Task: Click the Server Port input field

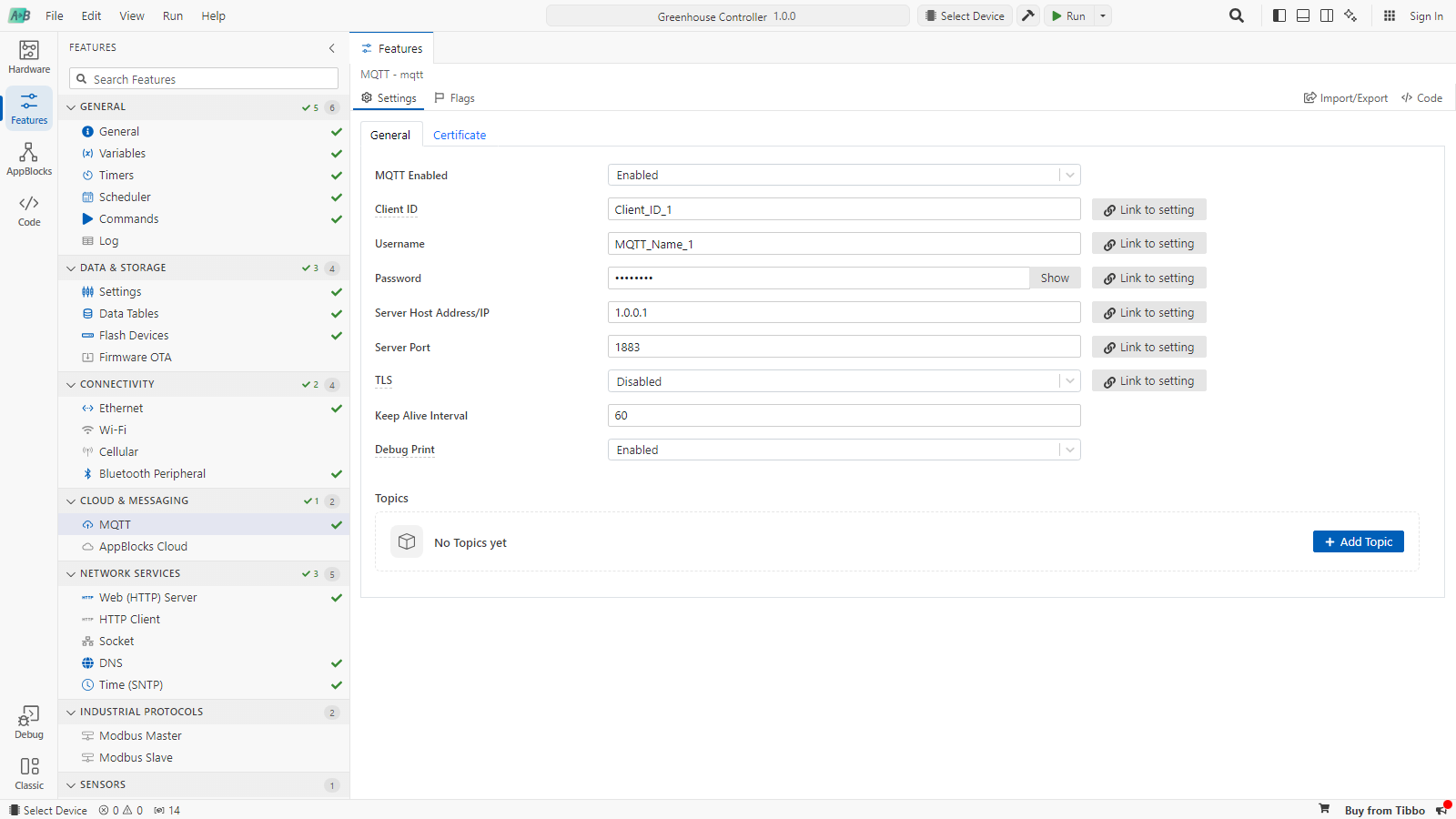Action: [x=844, y=347]
